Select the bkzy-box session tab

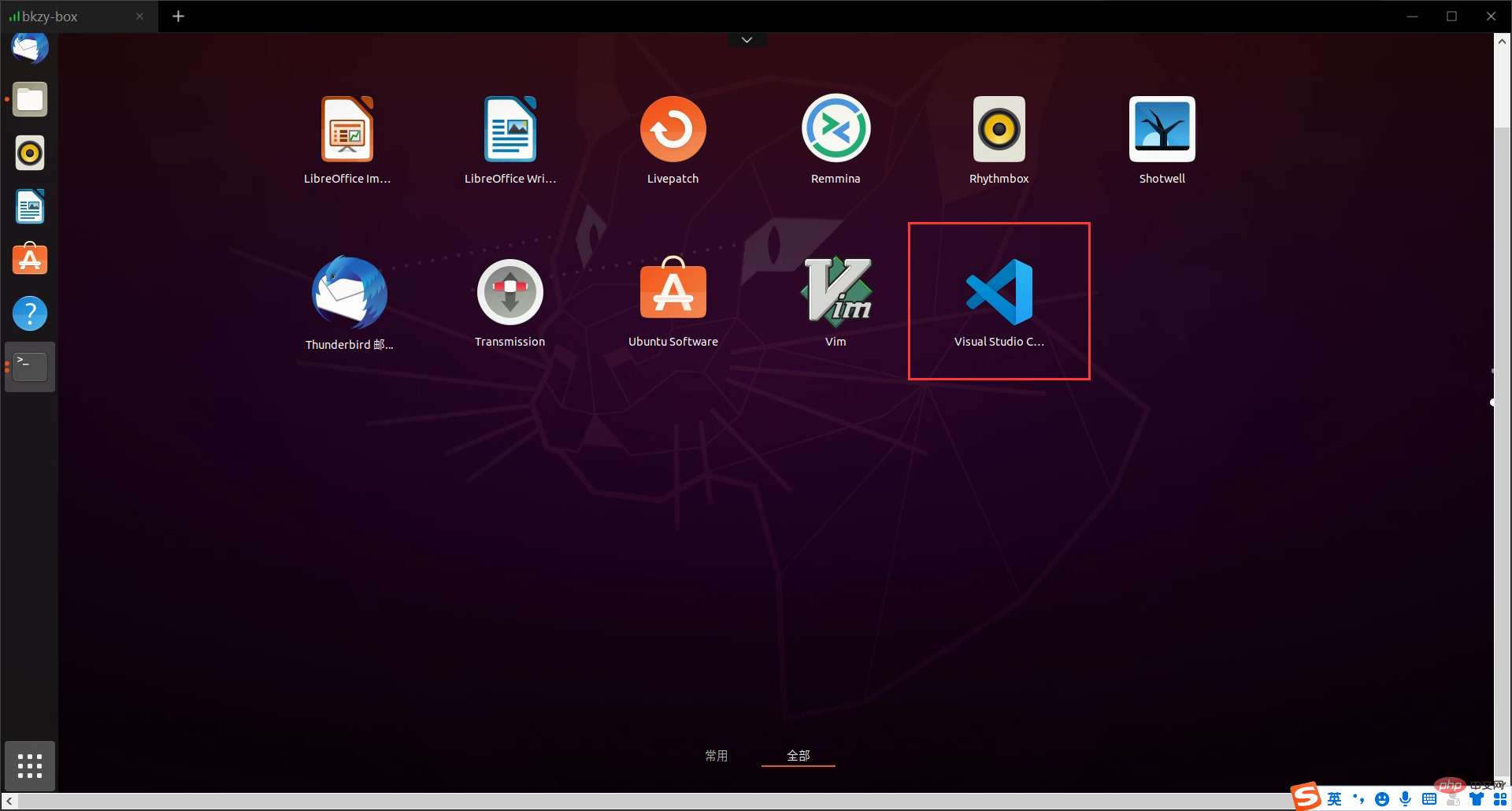79,17
